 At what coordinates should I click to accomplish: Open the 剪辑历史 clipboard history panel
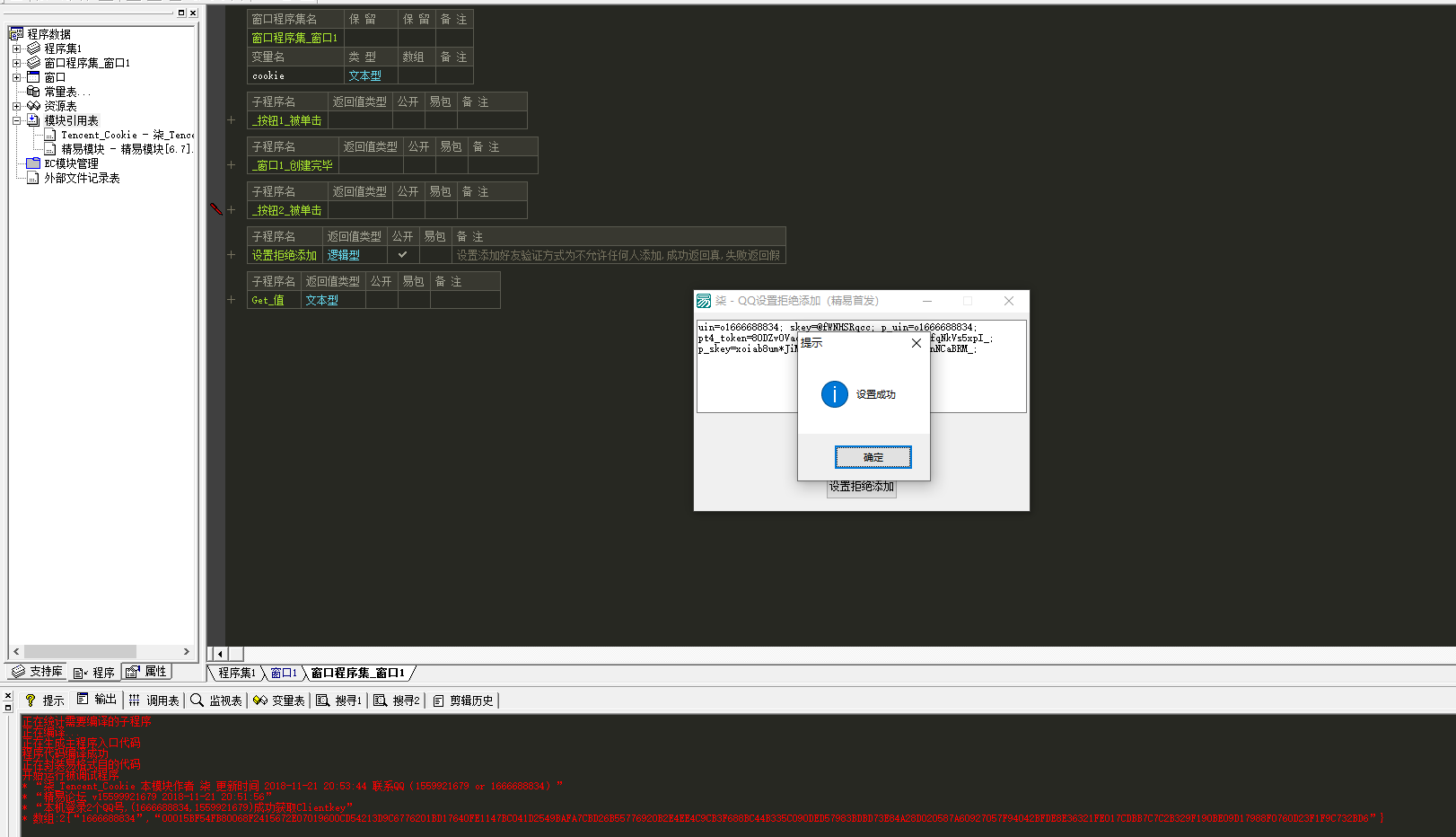463,700
